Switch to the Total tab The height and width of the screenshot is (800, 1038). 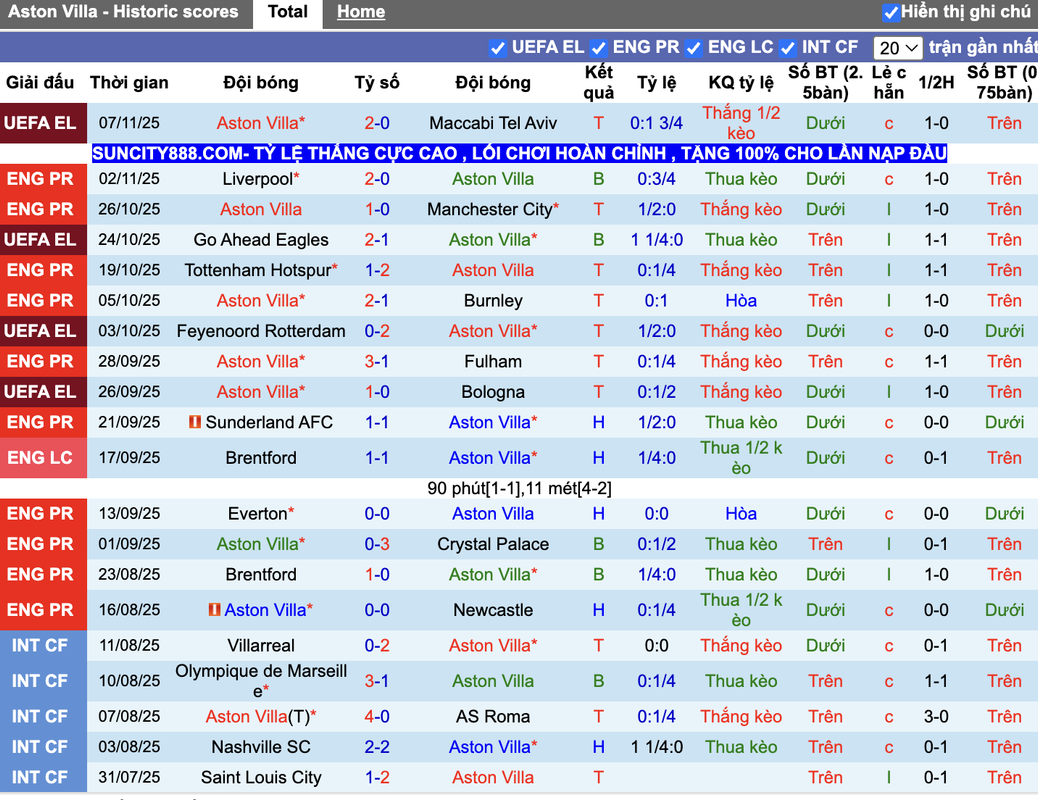pos(287,12)
